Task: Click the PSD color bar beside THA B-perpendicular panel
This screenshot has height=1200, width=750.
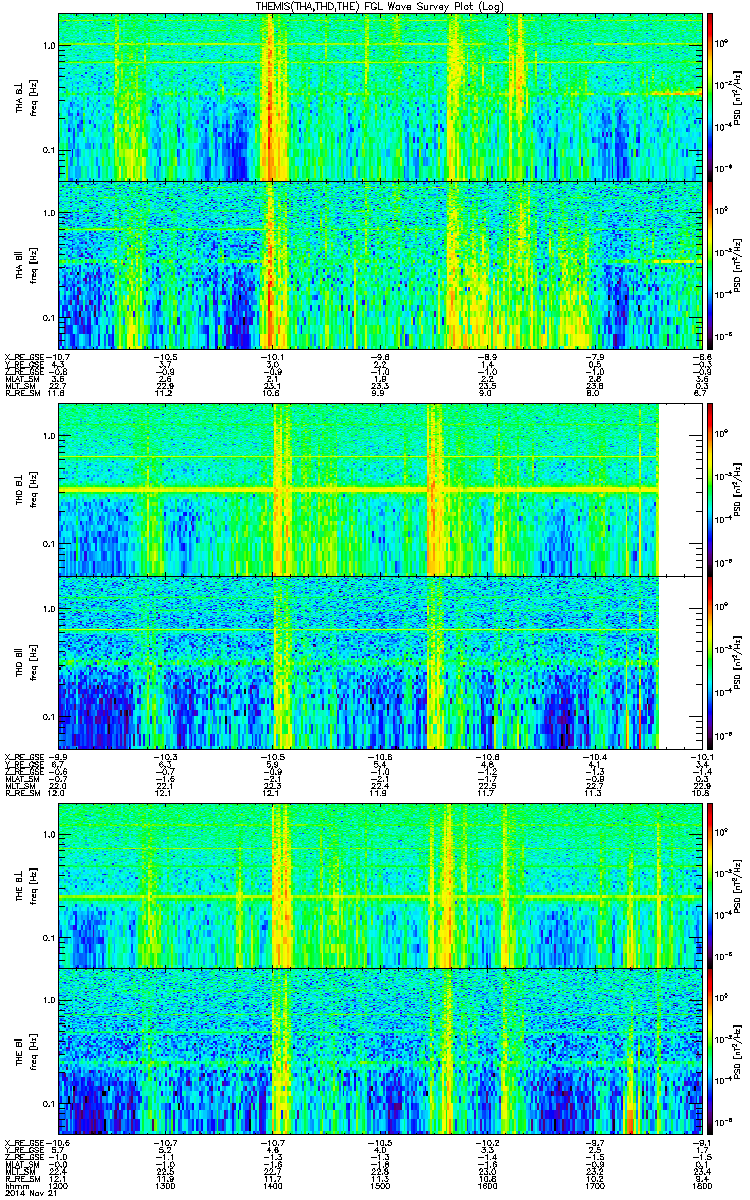Action: click(710, 97)
